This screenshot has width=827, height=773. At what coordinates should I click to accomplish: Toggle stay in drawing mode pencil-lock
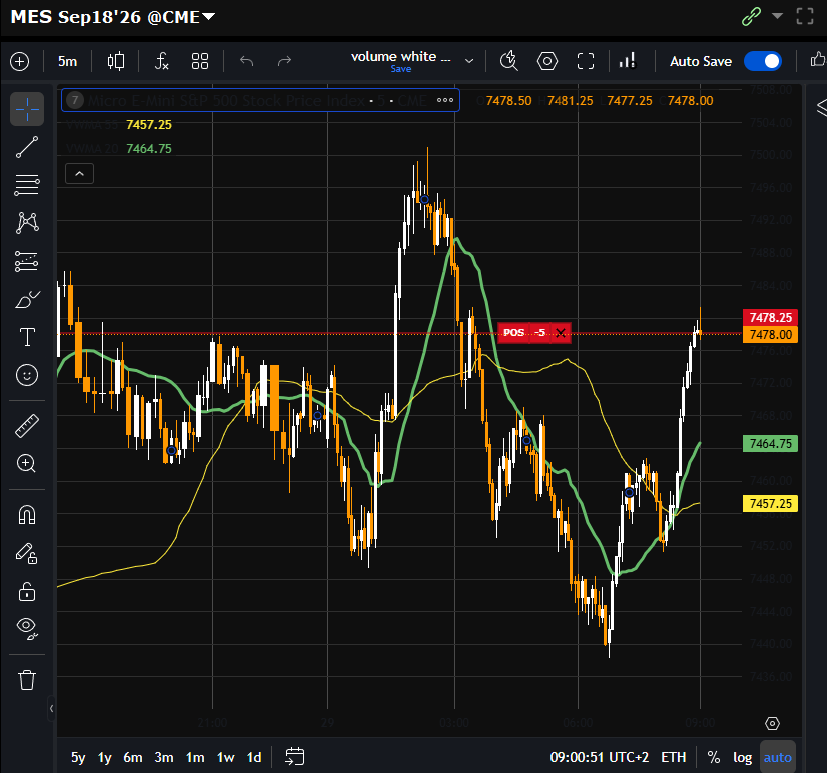click(x=27, y=553)
